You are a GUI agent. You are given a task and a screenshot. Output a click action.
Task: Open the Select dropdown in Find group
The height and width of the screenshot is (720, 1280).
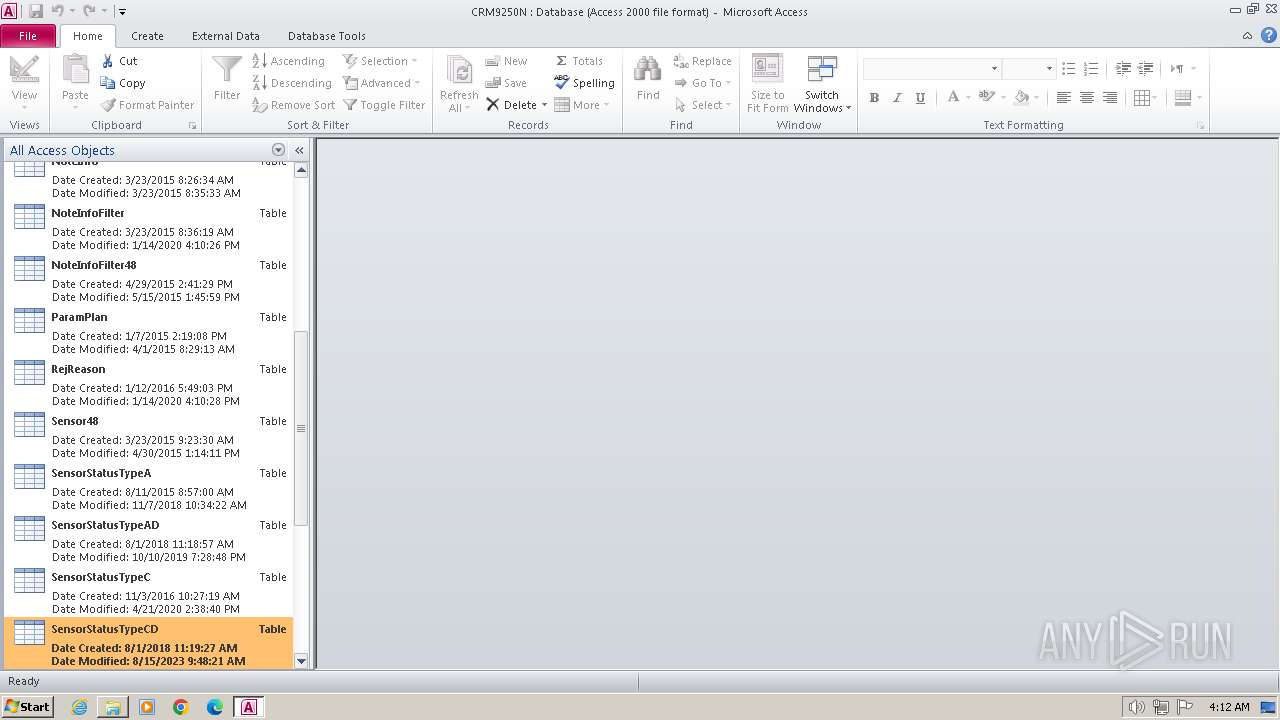[703, 105]
